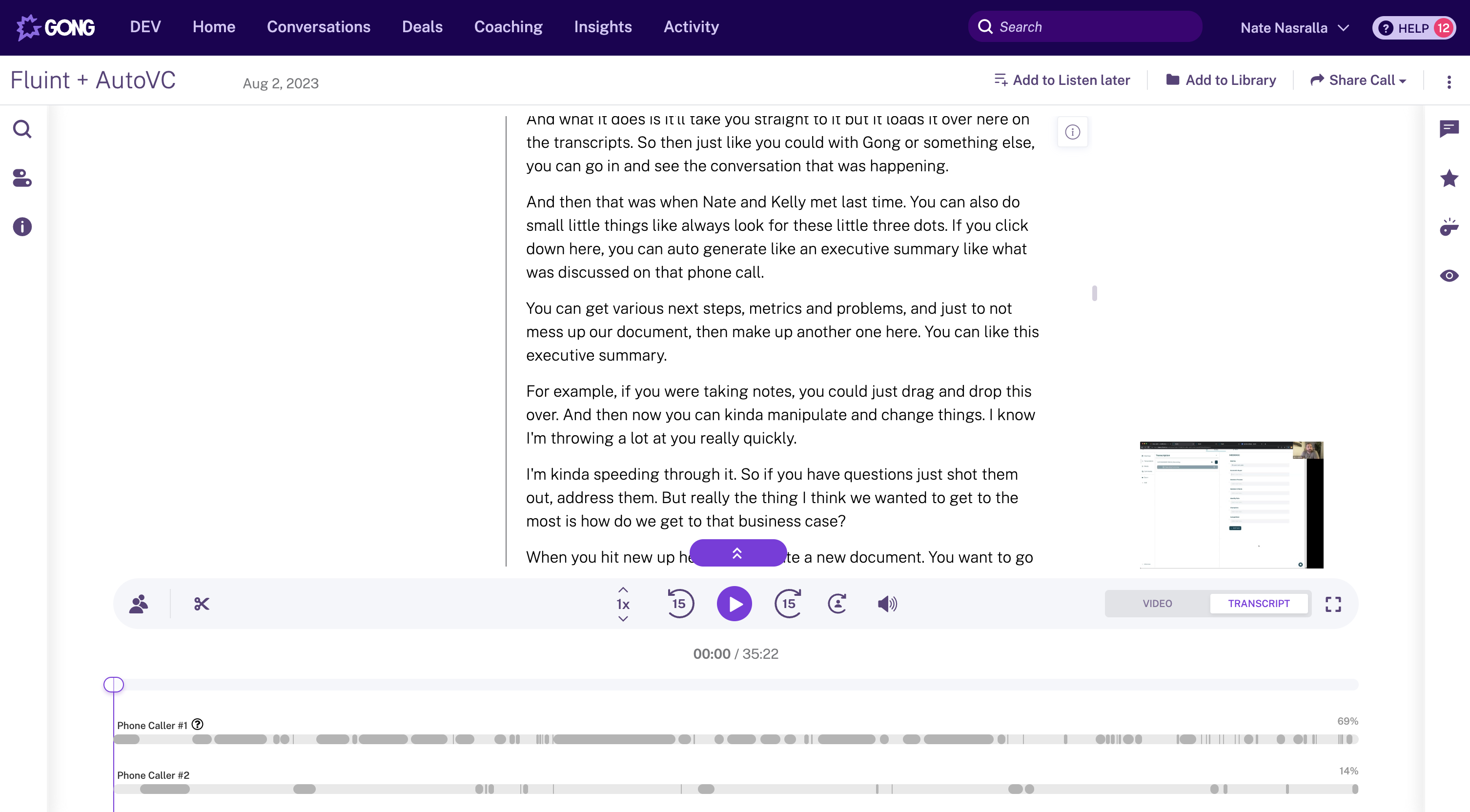Click the volume speaker icon
This screenshot has width=1470, height=812.
[887, 604]
